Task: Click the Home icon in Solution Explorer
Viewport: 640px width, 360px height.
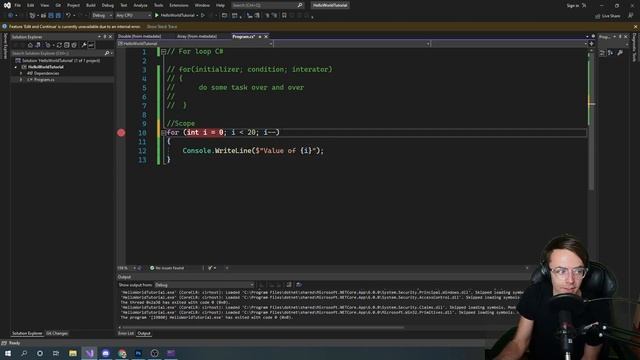Action: (x=30, y=45)
